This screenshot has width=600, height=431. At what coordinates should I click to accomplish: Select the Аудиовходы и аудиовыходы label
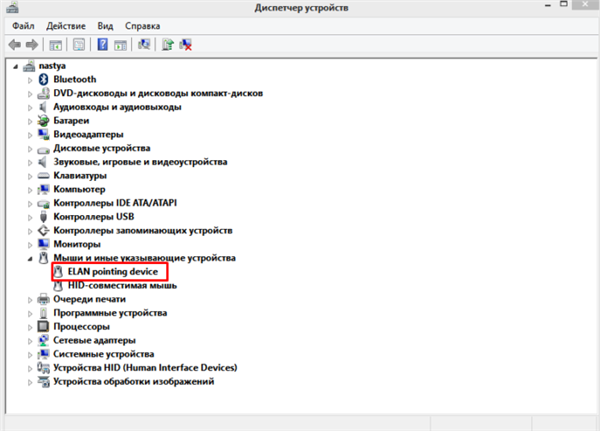point(117,107)
